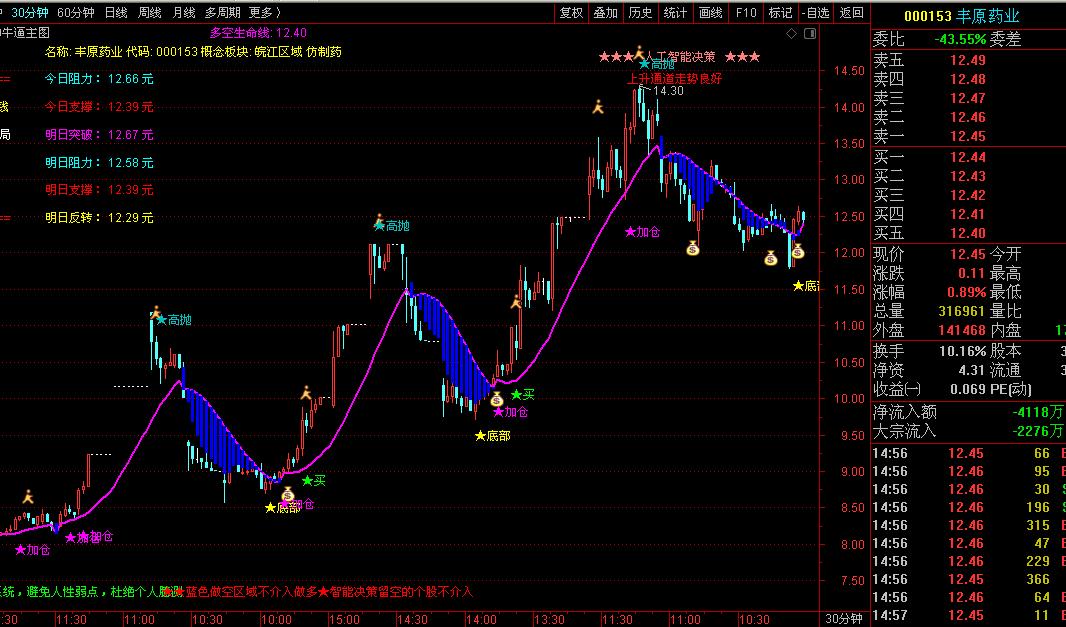Click the 明日反转: 12.29元 label
Screen dimensions: 1066x627
[99, 218]
